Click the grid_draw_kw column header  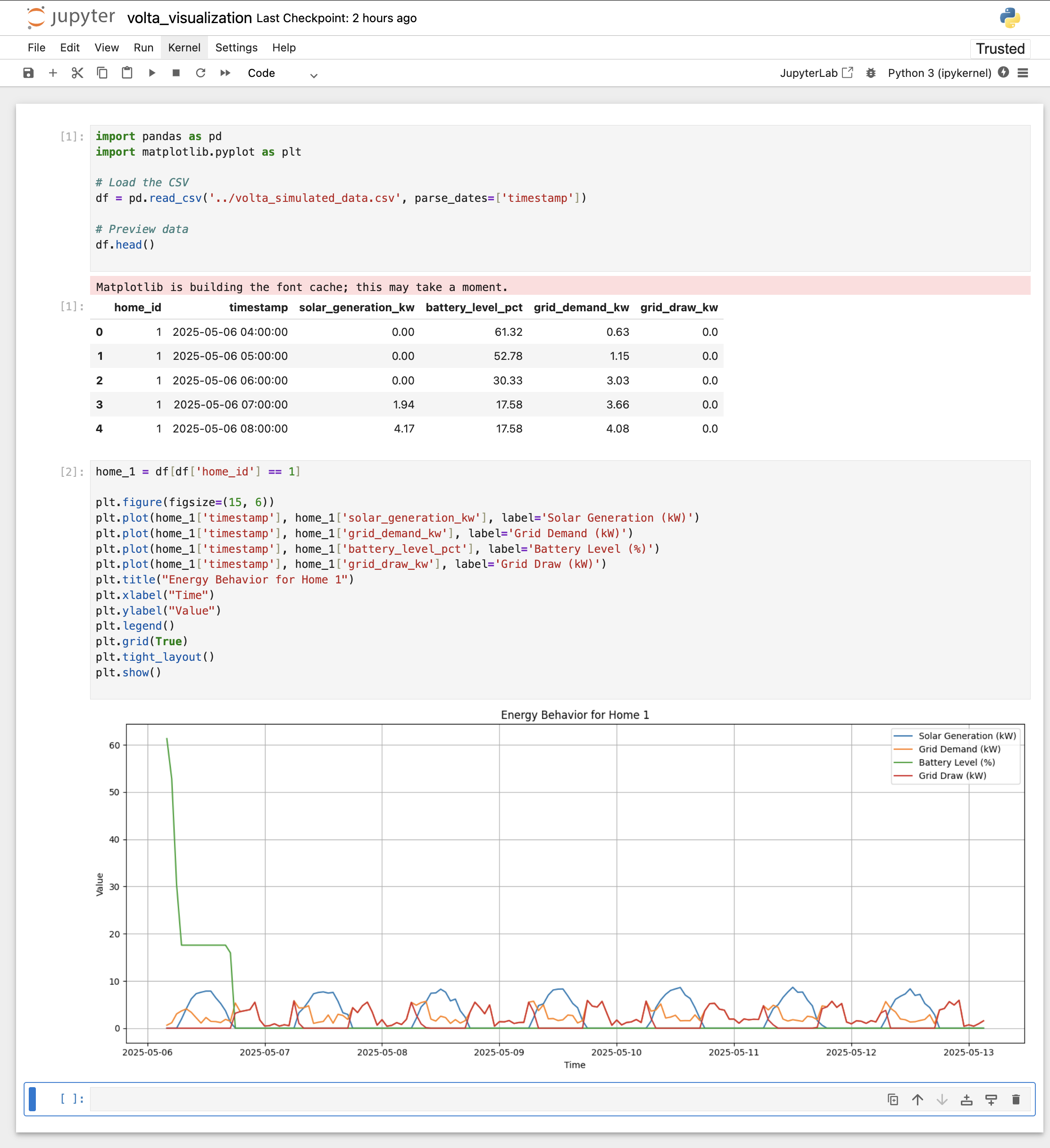679,308
